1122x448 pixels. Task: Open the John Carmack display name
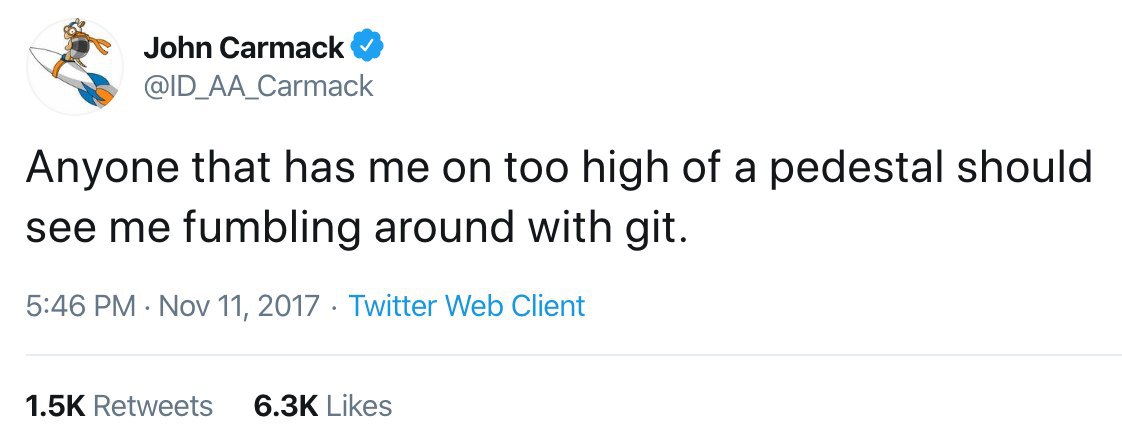point(244,47)
